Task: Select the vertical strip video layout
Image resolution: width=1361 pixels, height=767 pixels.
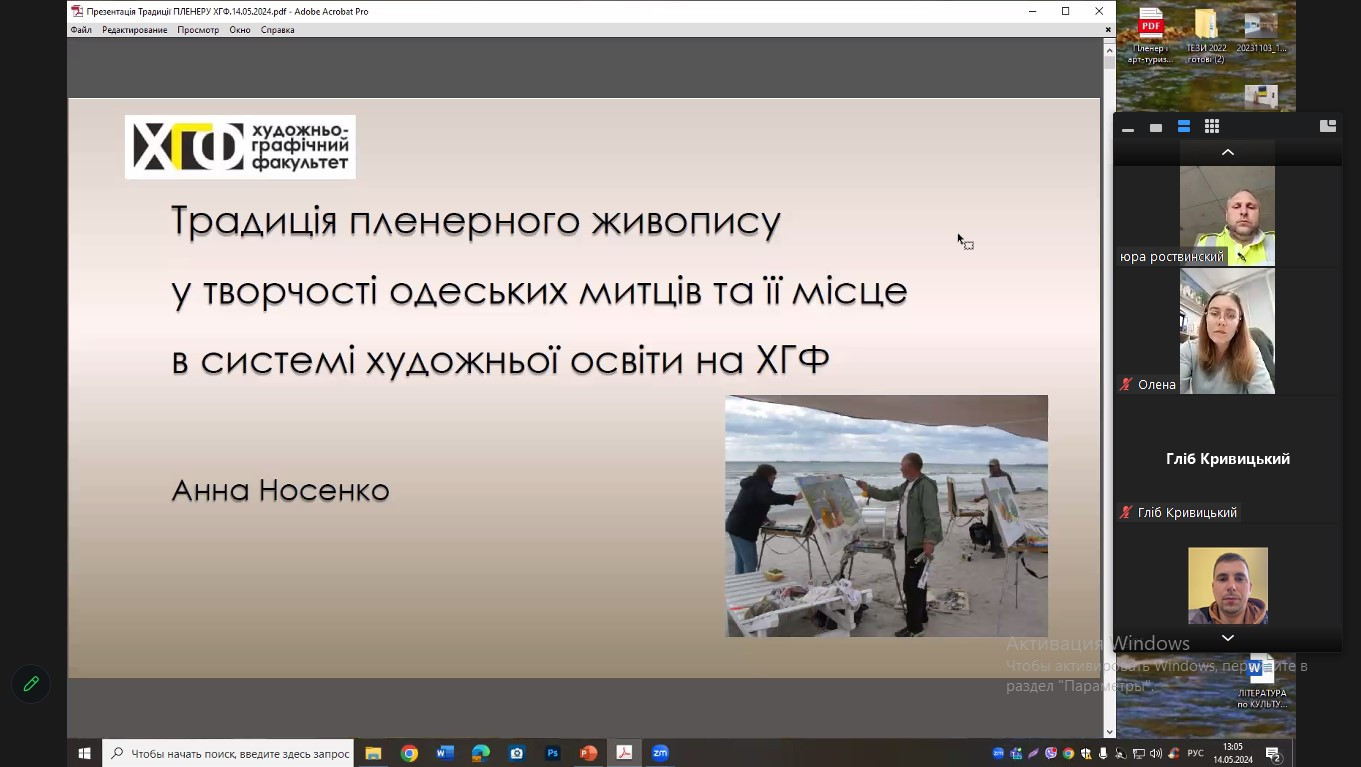Action: coord(1184,127)
